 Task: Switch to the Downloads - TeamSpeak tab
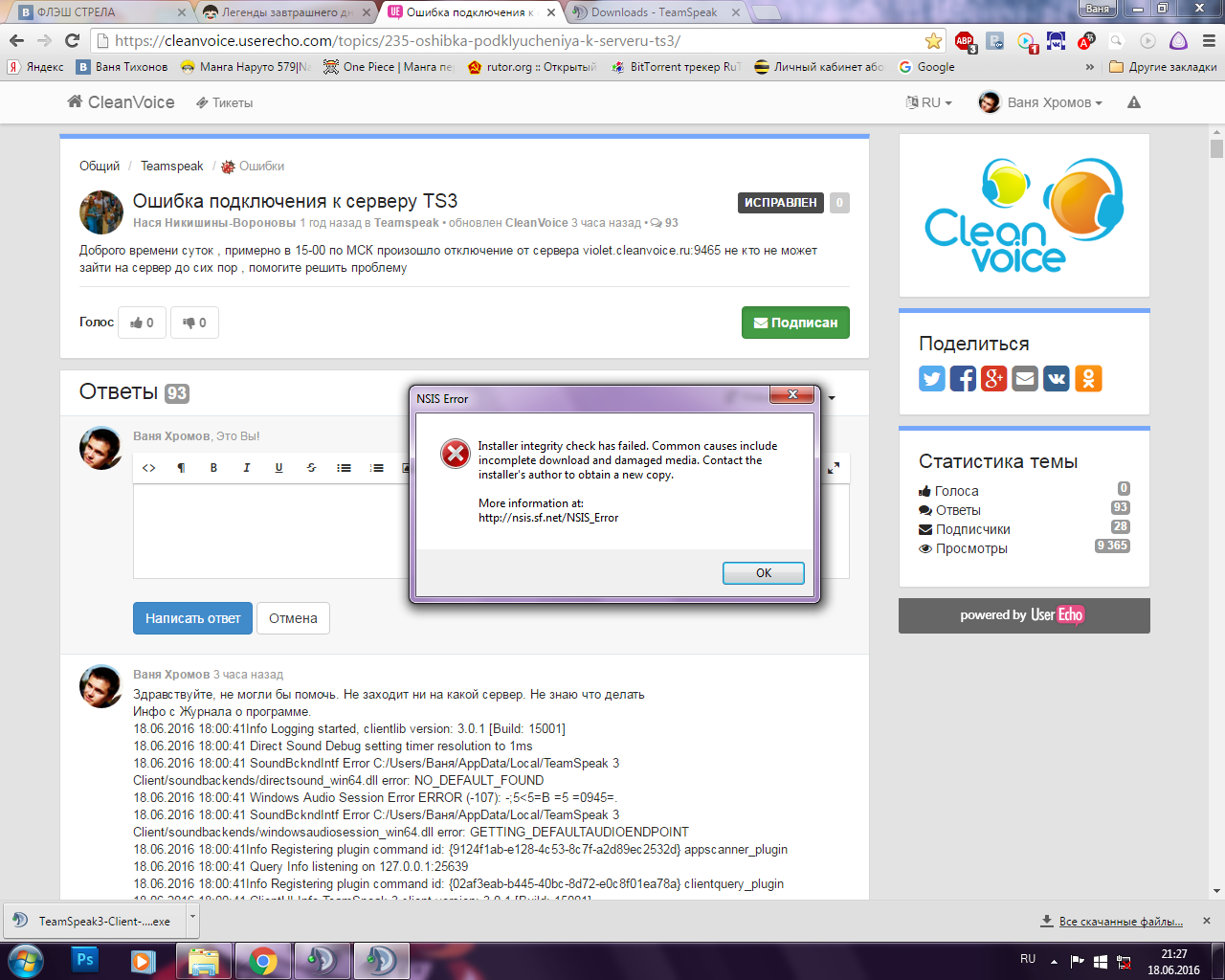point(655,12)
